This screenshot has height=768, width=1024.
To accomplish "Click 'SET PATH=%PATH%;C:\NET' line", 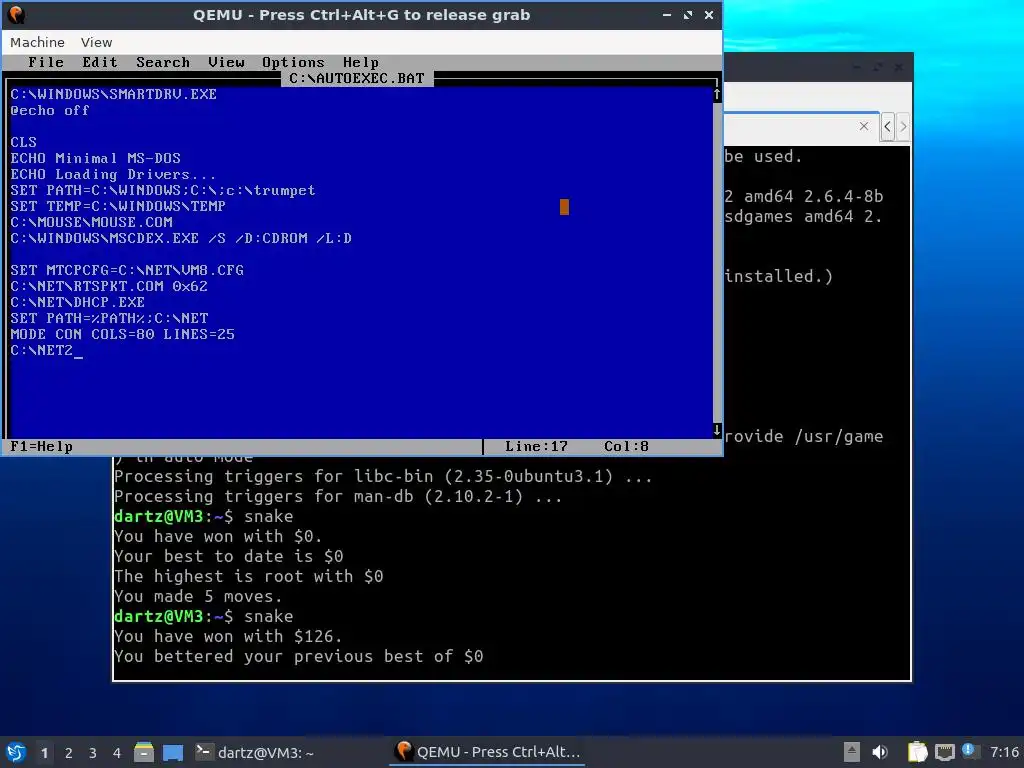I will pos(109,318).
